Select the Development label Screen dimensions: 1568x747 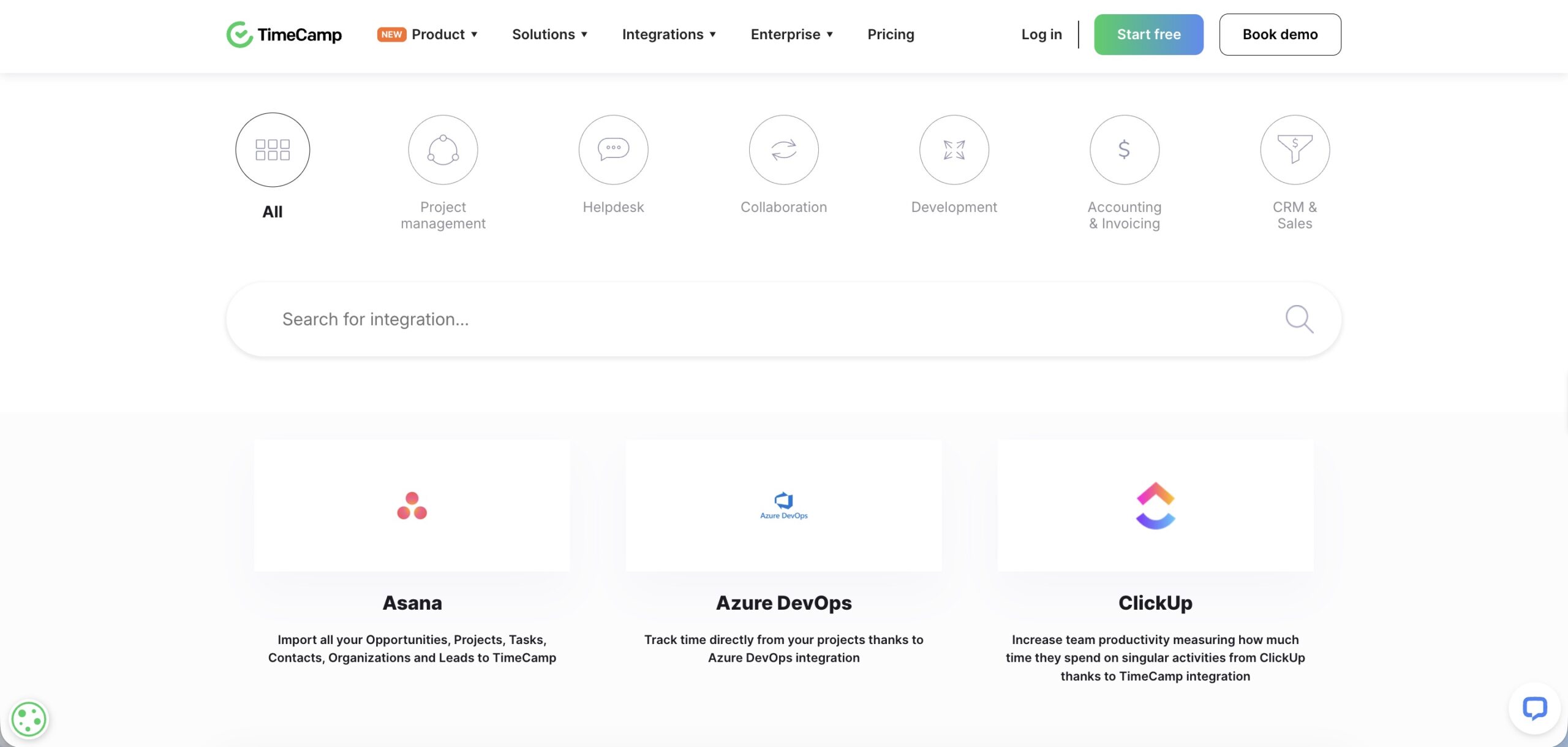pyautogui.click(x=954, y=207)
